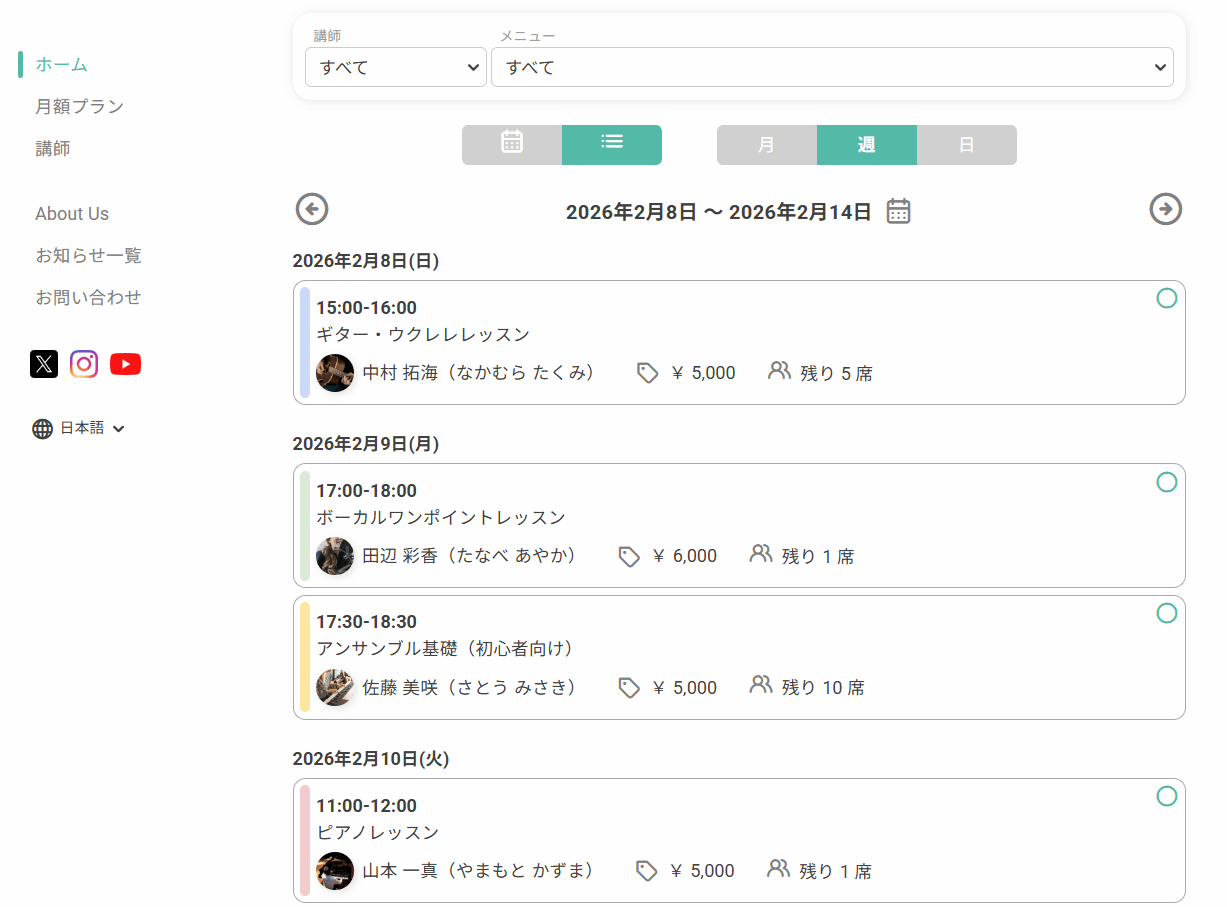
Task: Expand the 日本語 language selector
Action: 79,428
